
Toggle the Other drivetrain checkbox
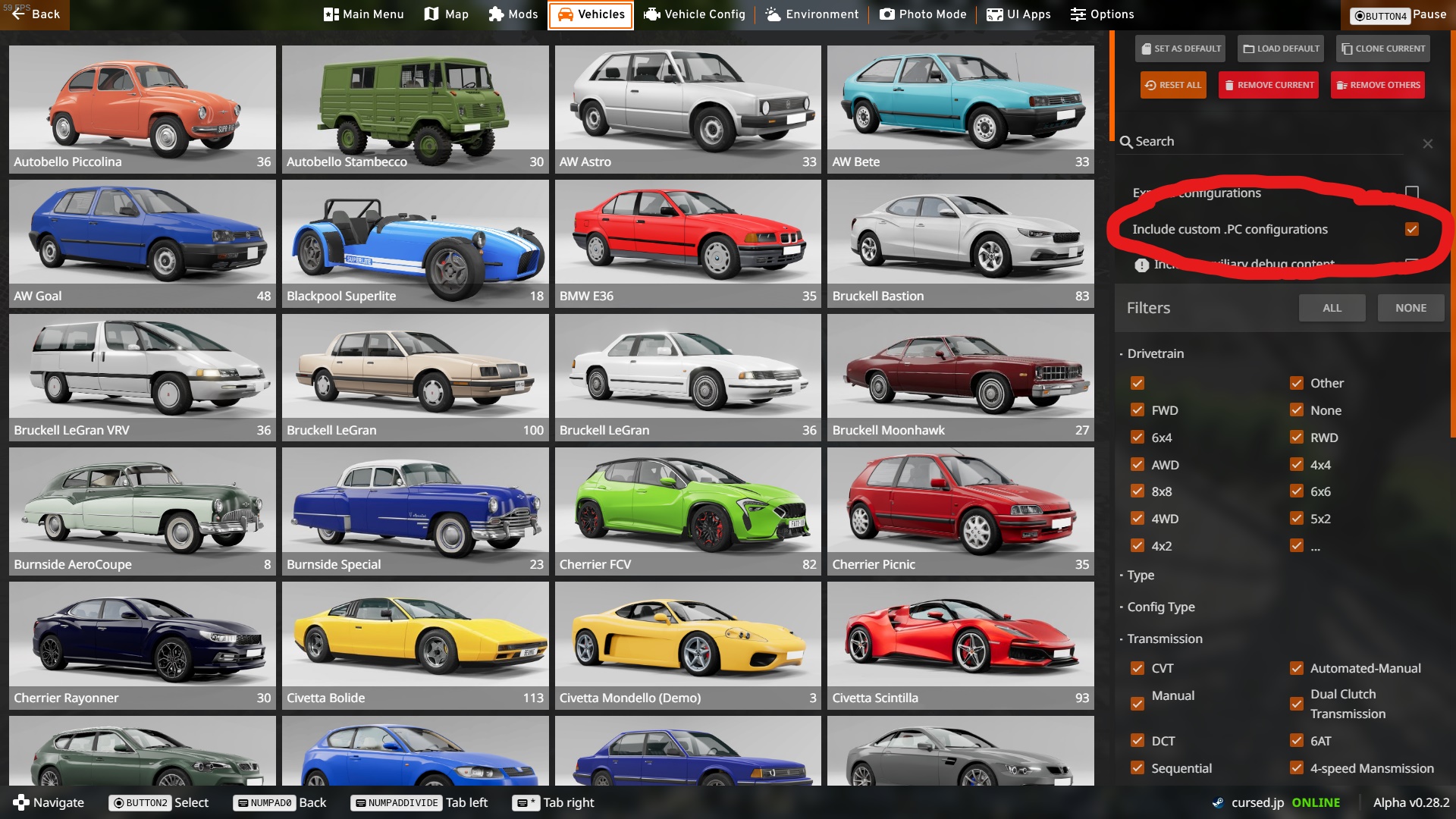(x=1297, y=383)
